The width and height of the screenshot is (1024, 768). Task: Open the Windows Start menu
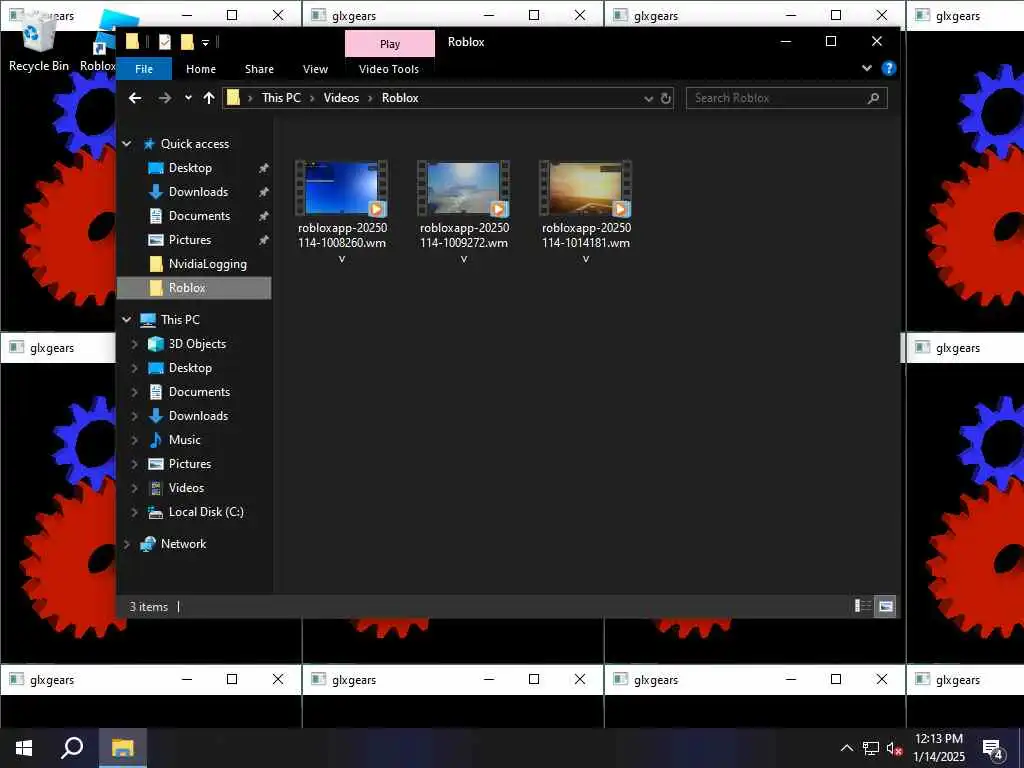point(24,748)
